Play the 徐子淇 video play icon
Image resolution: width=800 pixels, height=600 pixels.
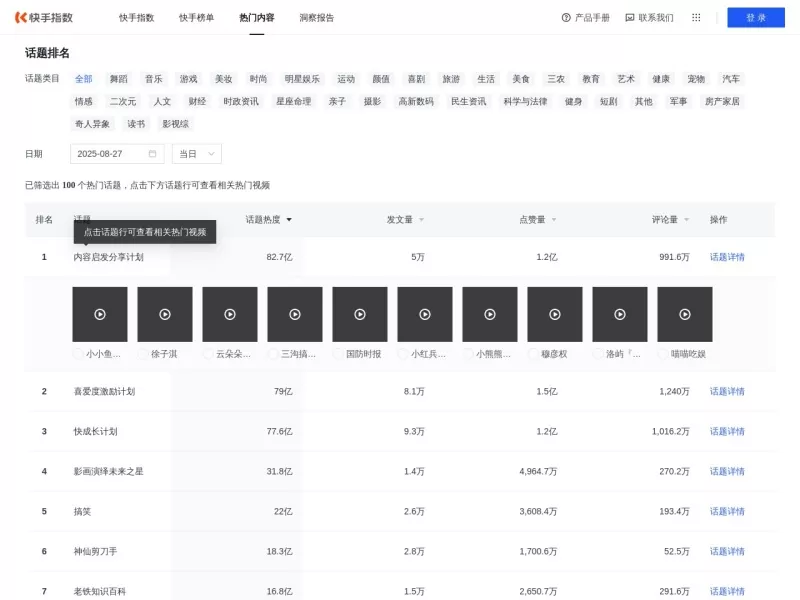pos(165,313)
